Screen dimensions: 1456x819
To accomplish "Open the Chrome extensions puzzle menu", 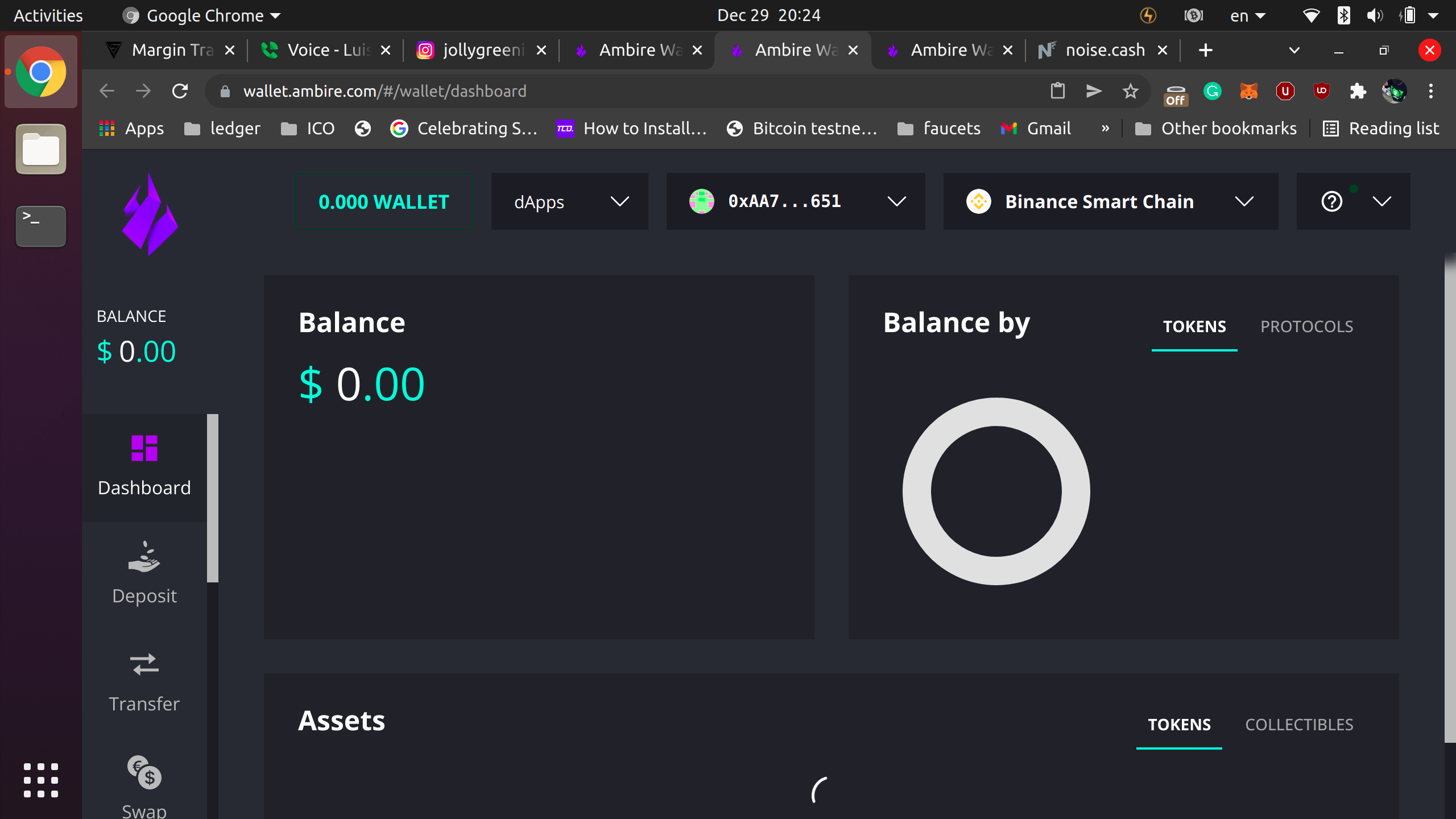I will pyautogui.click(x=1358, y=91).
